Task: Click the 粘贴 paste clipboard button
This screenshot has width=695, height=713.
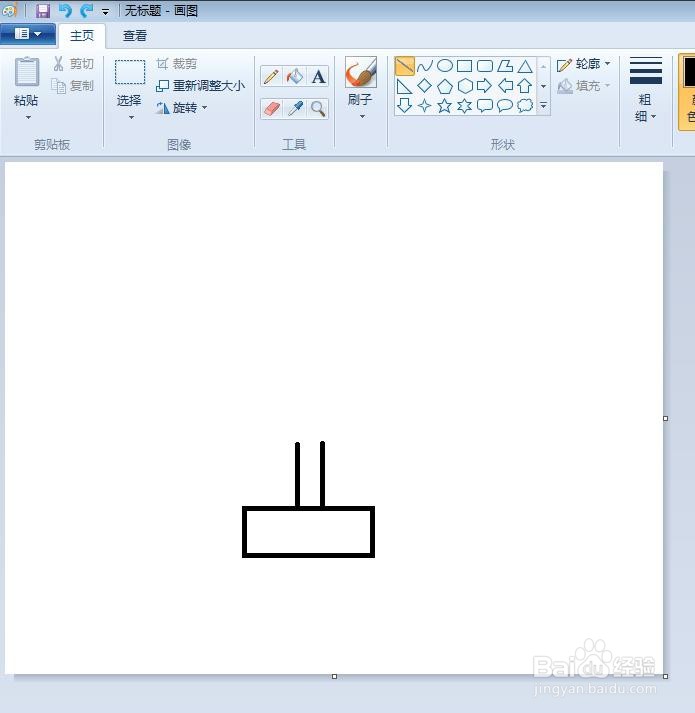Action: pyautogui.click(x=26, y=81)
